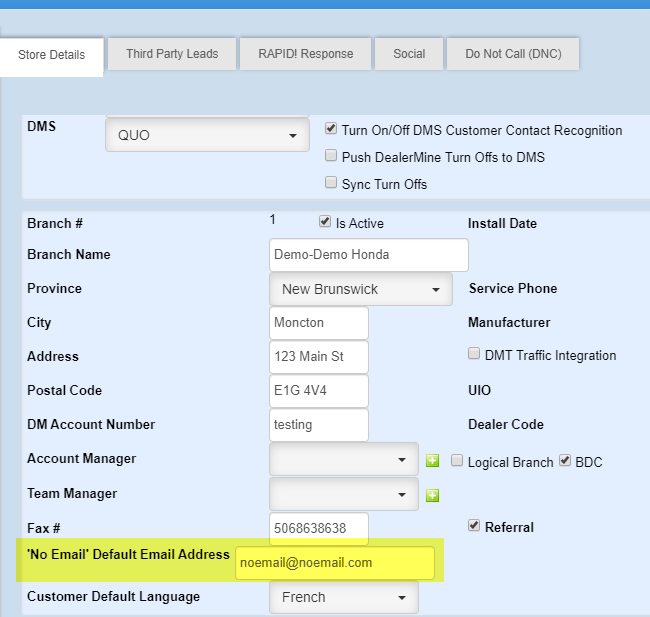Click the No Email default address field
This screenshot has height=617, width=650.
335,563
